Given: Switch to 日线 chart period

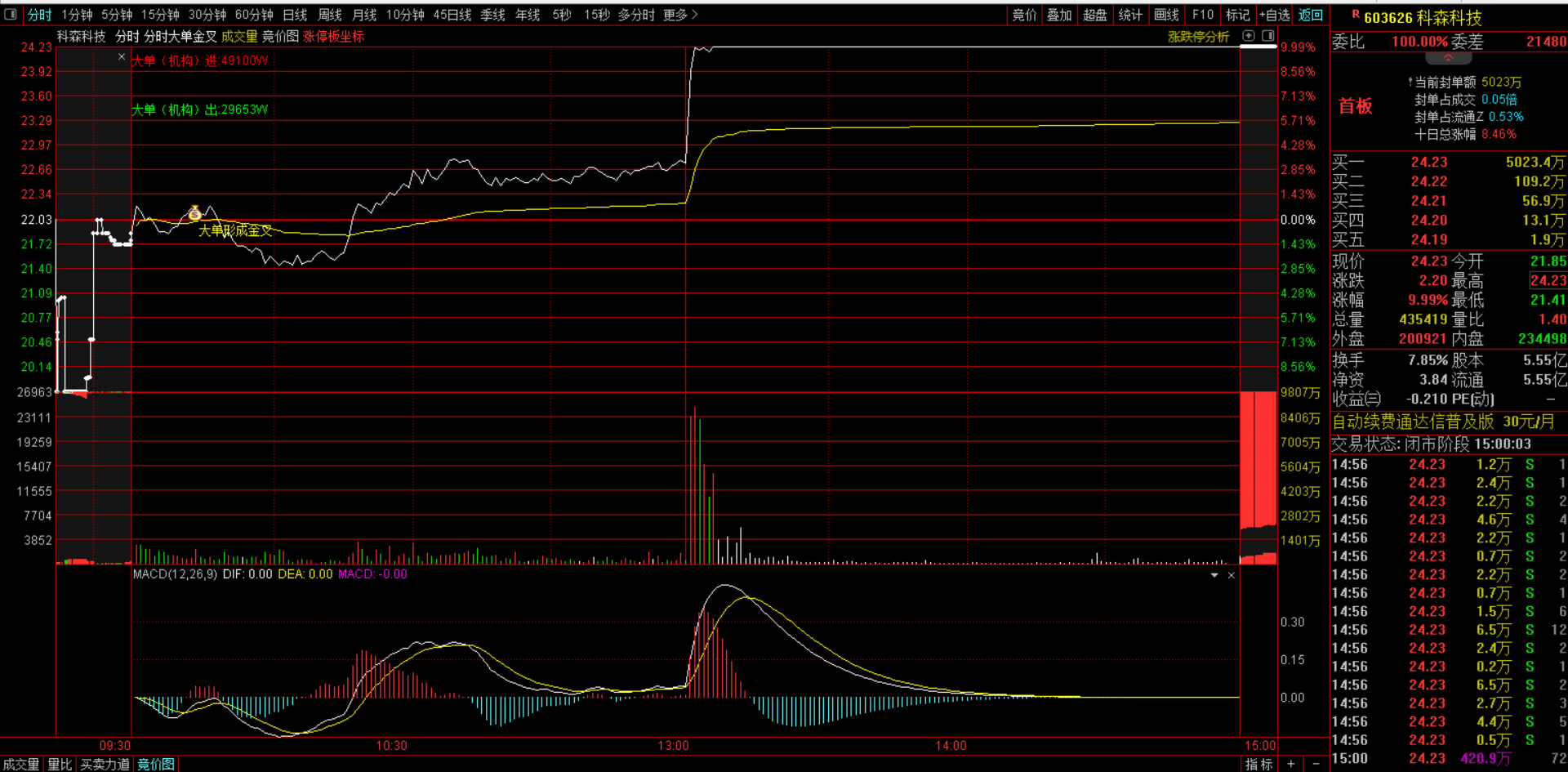Looking at the screenshot, I should (x=295, y=15).
